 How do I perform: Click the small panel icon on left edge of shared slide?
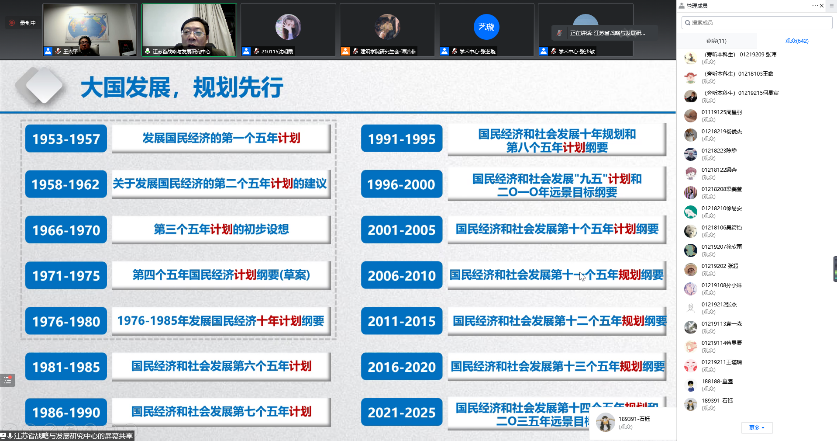(5, 378)
